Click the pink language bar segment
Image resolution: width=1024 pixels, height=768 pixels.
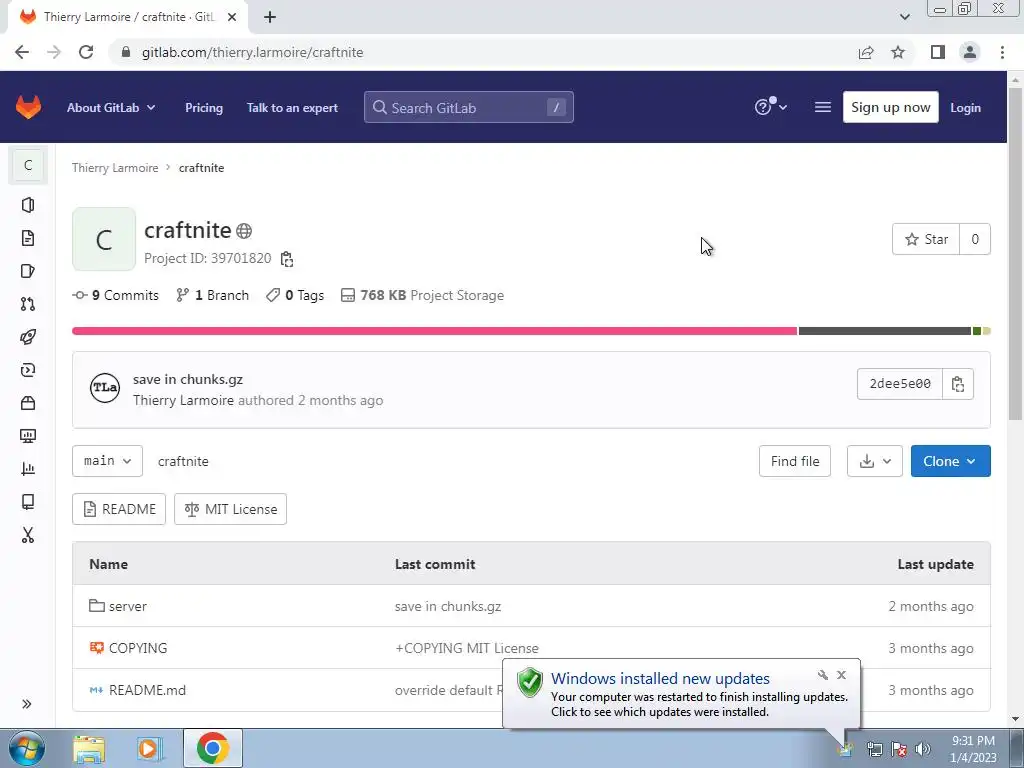click(x=434, y=331)
